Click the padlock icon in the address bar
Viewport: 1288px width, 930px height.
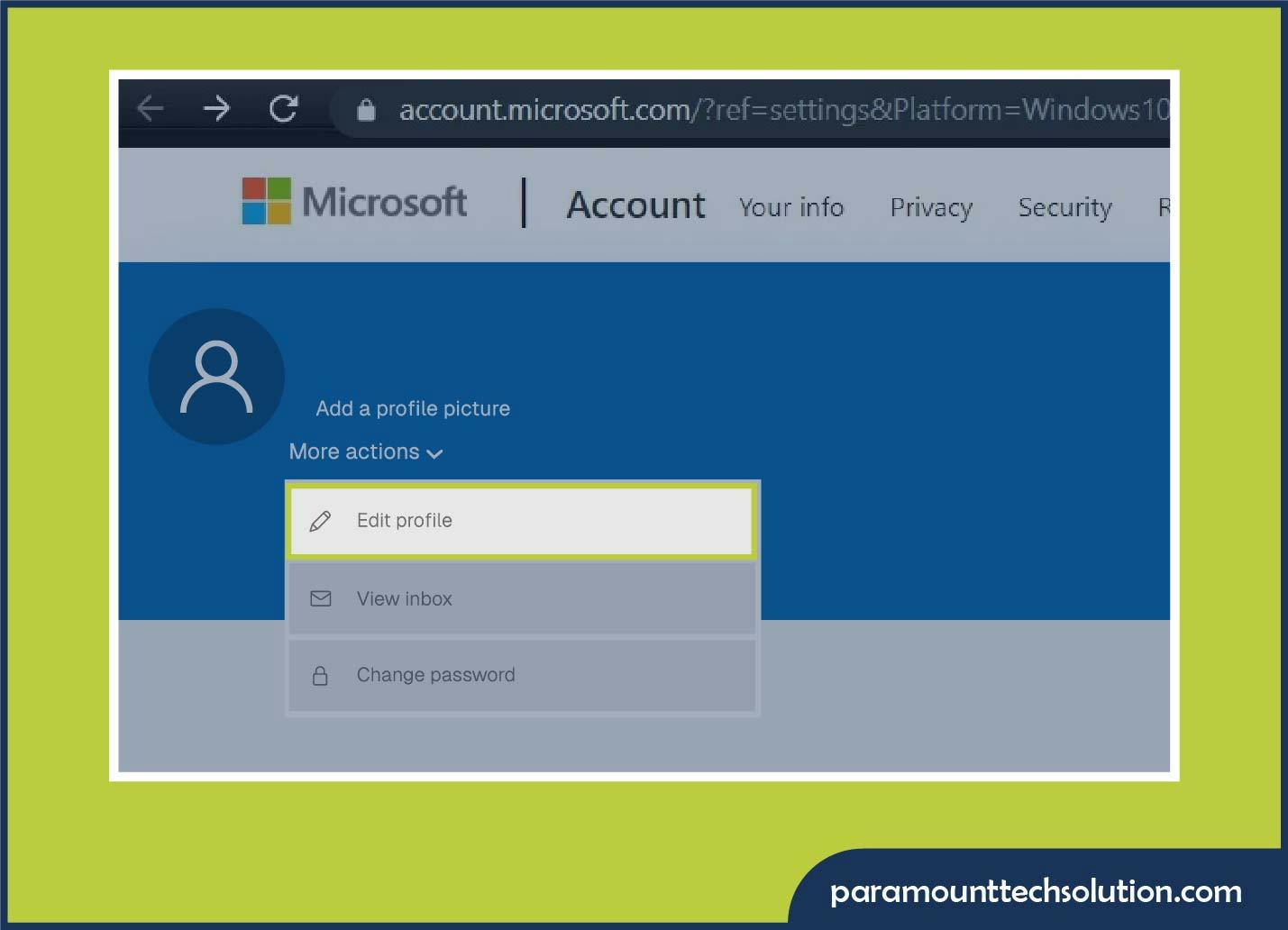click(x=366, y=109)
